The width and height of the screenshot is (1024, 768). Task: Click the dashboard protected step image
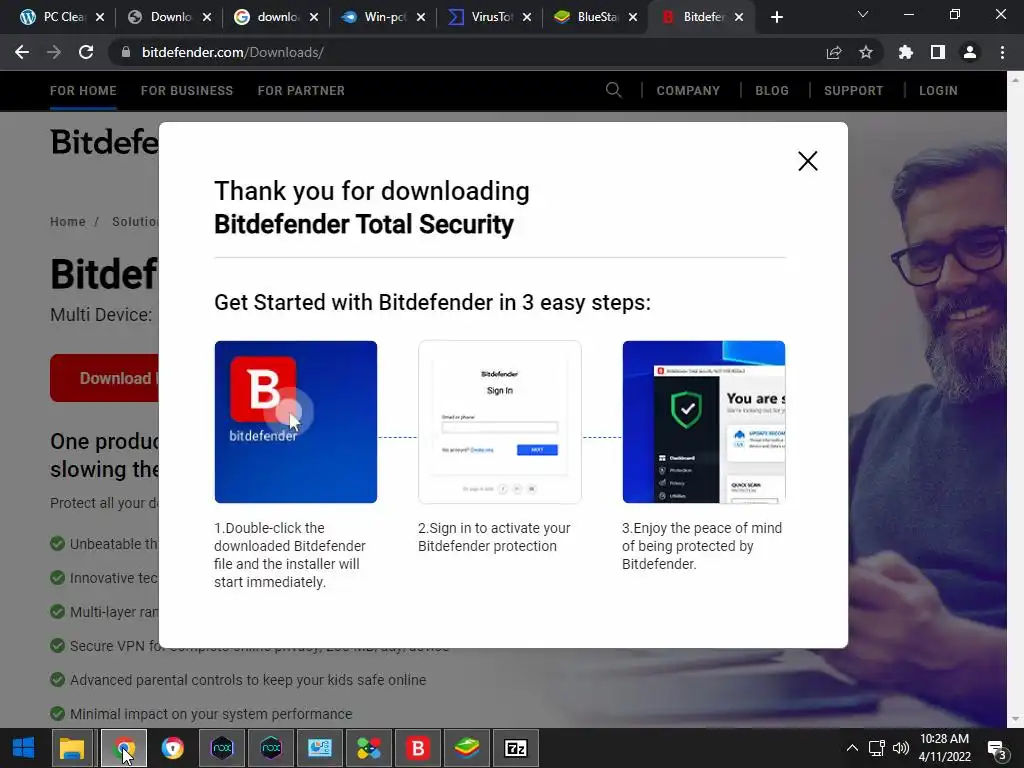point(703,422)
